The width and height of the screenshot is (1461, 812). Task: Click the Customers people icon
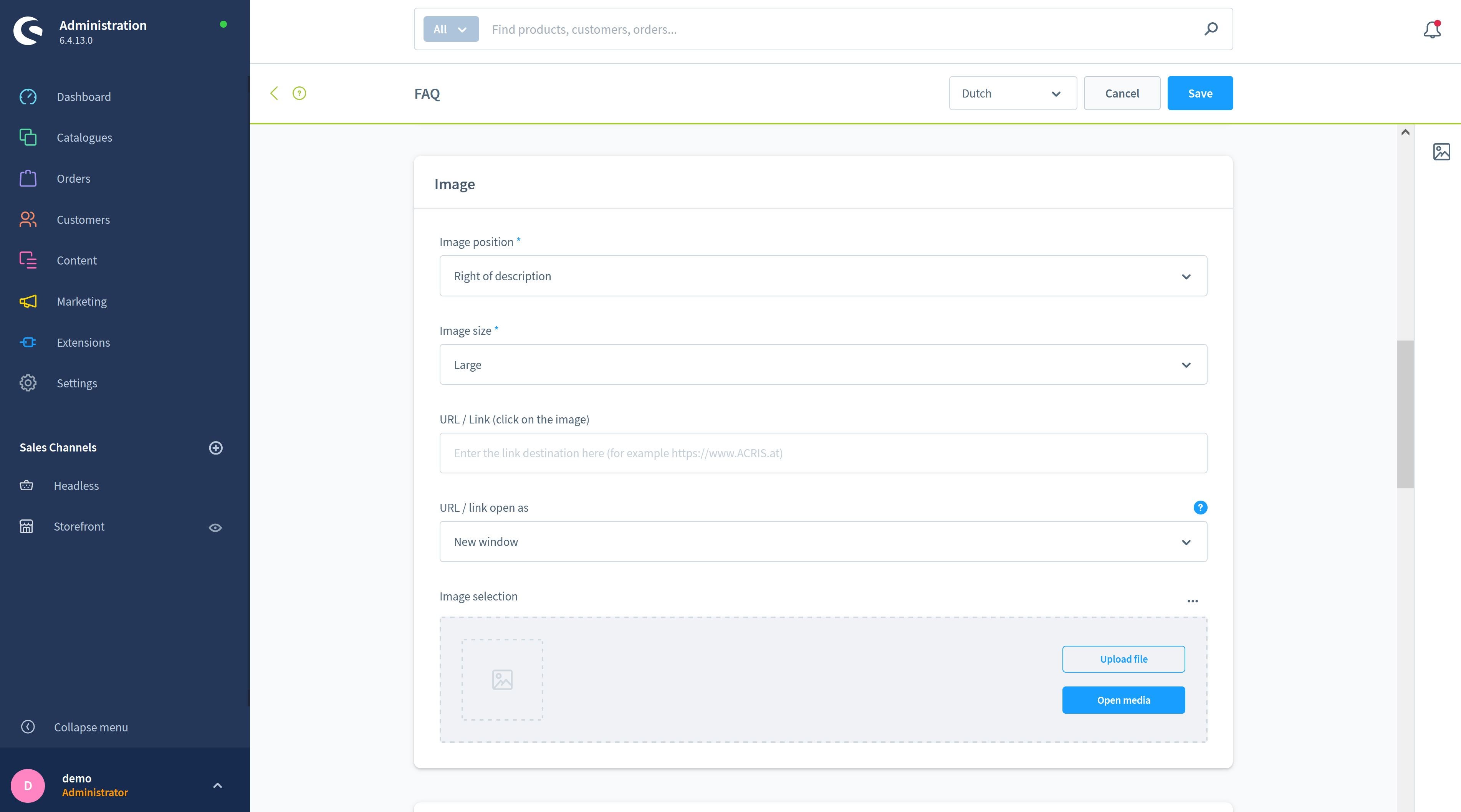[x=28, y=220]
